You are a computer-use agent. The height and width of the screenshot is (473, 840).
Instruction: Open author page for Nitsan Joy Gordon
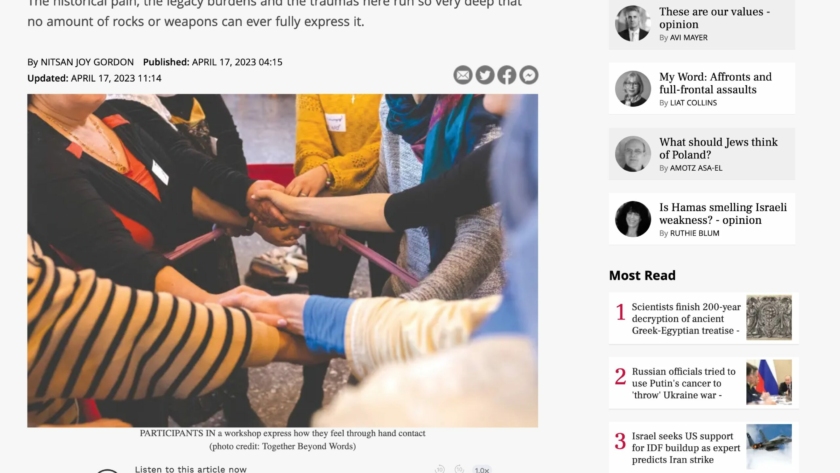[x=87, y=62]
